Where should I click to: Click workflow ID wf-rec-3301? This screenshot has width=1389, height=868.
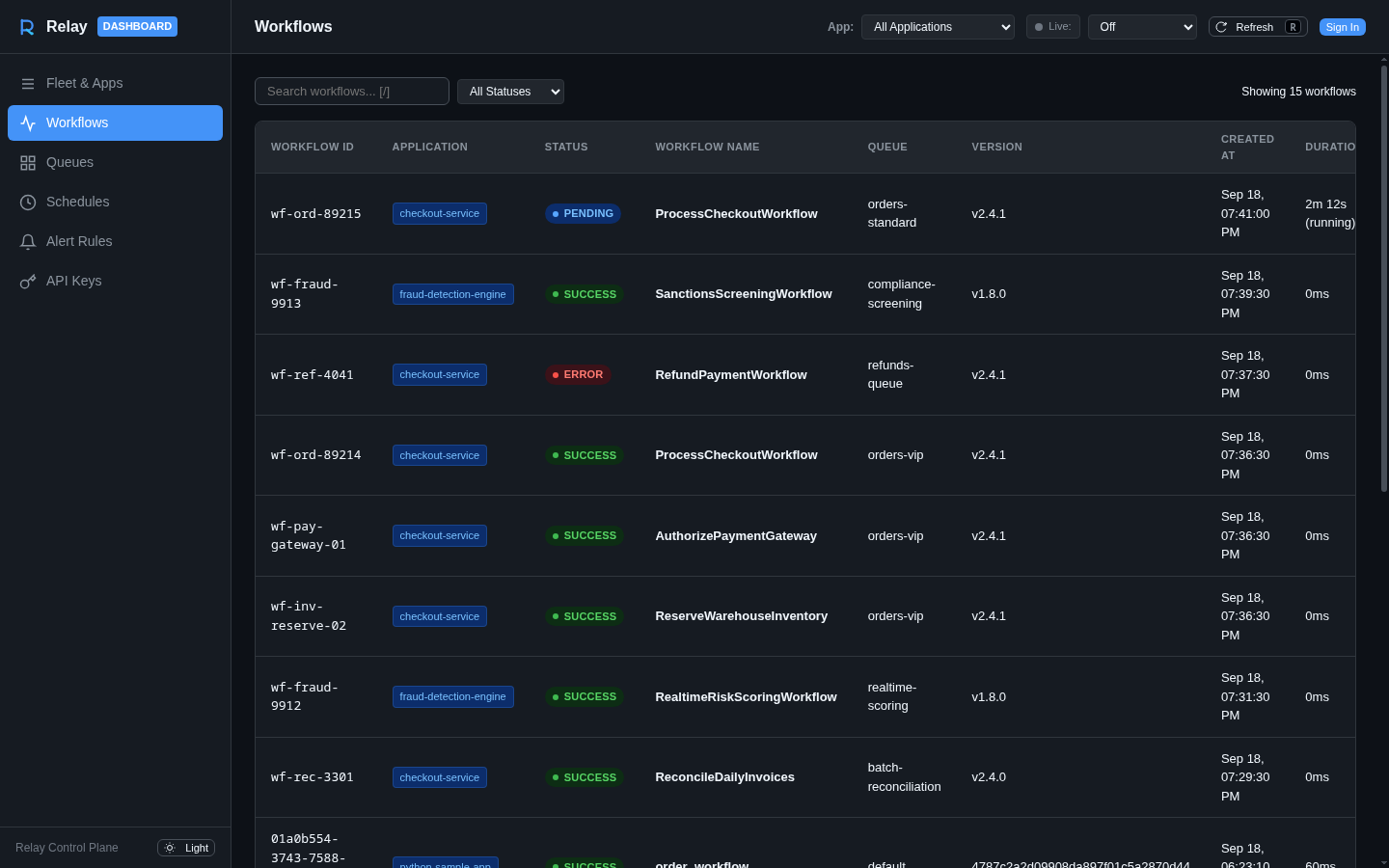tap(313, 777)
